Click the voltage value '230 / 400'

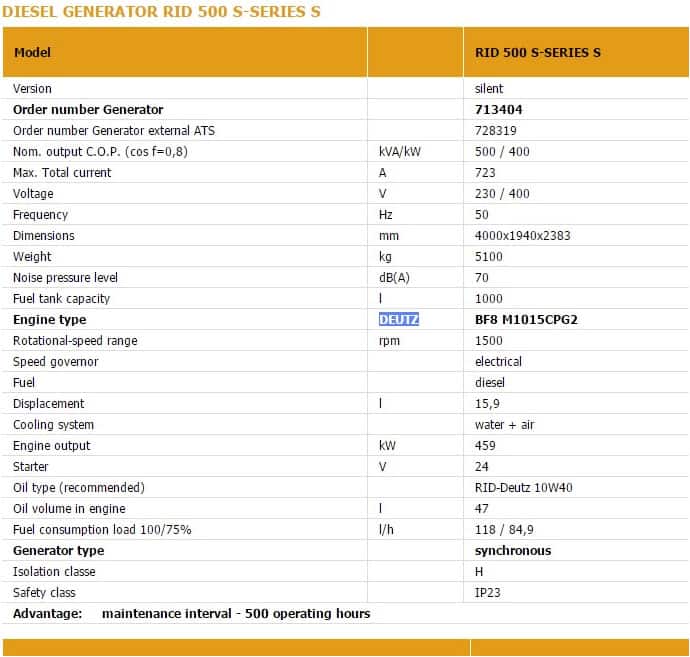pyautogui.click(x=502, y=194)
